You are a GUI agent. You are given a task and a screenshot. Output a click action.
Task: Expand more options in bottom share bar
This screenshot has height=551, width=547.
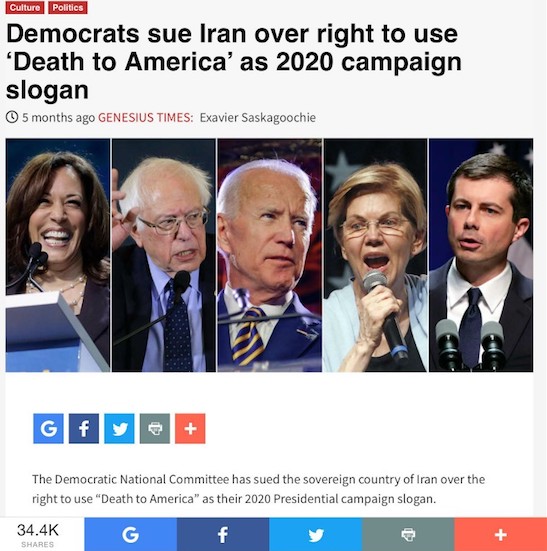click(501, 534)
